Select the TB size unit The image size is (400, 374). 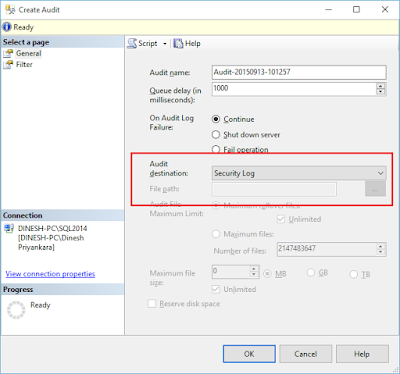(x=354, y=274)
